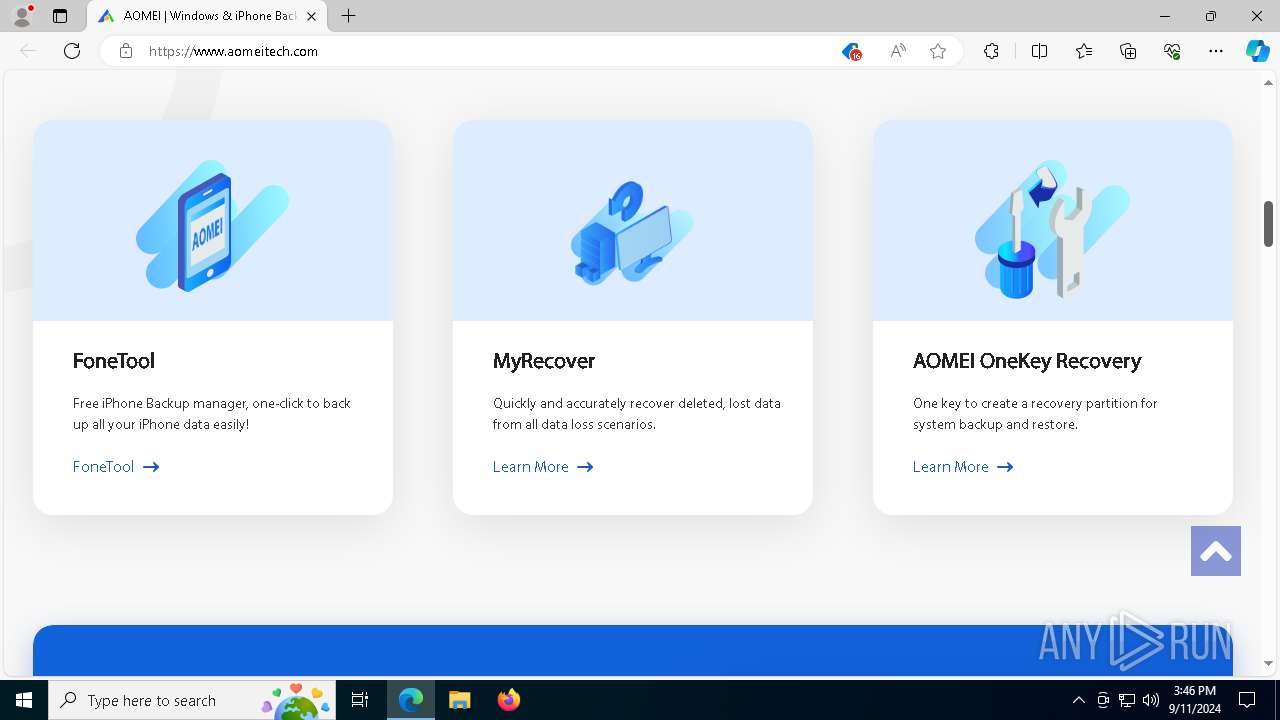This screenshot has width=1280, height=720.
Task: Select the AOMEI browser tab
Action: pyautogui.click(x=208, y=16)
